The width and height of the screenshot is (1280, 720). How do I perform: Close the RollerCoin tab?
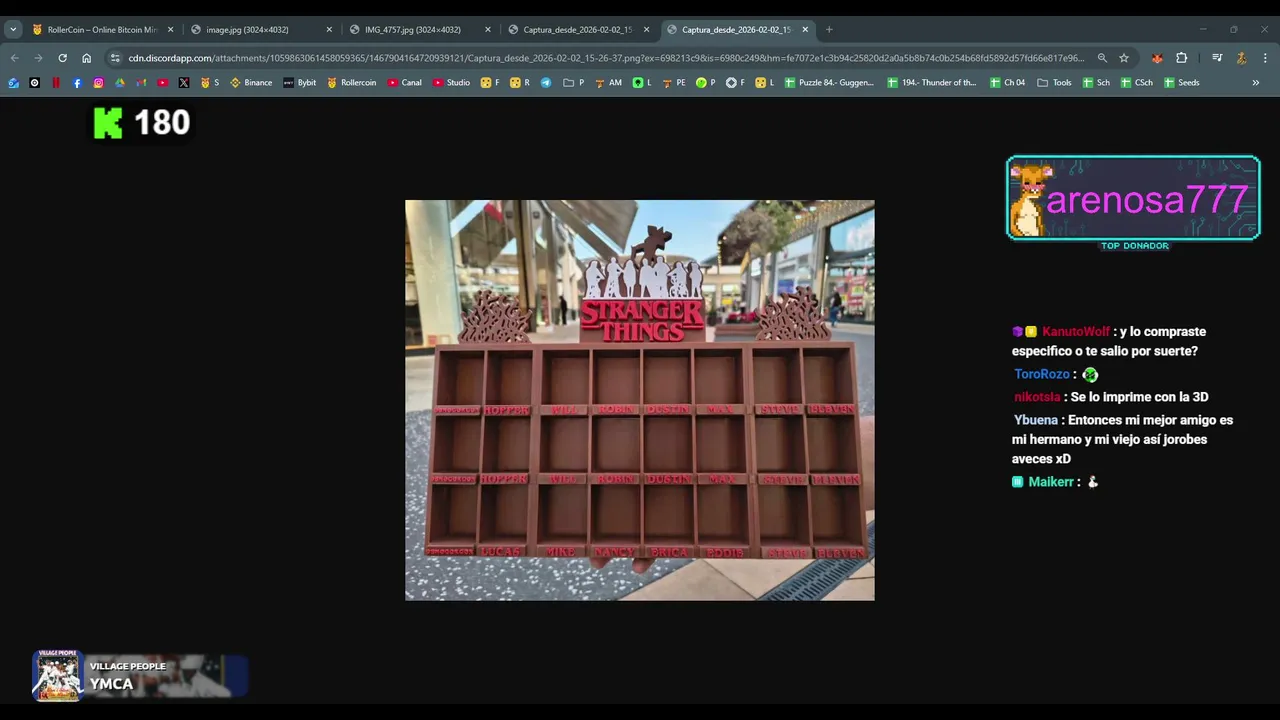[x=170, y=30]
